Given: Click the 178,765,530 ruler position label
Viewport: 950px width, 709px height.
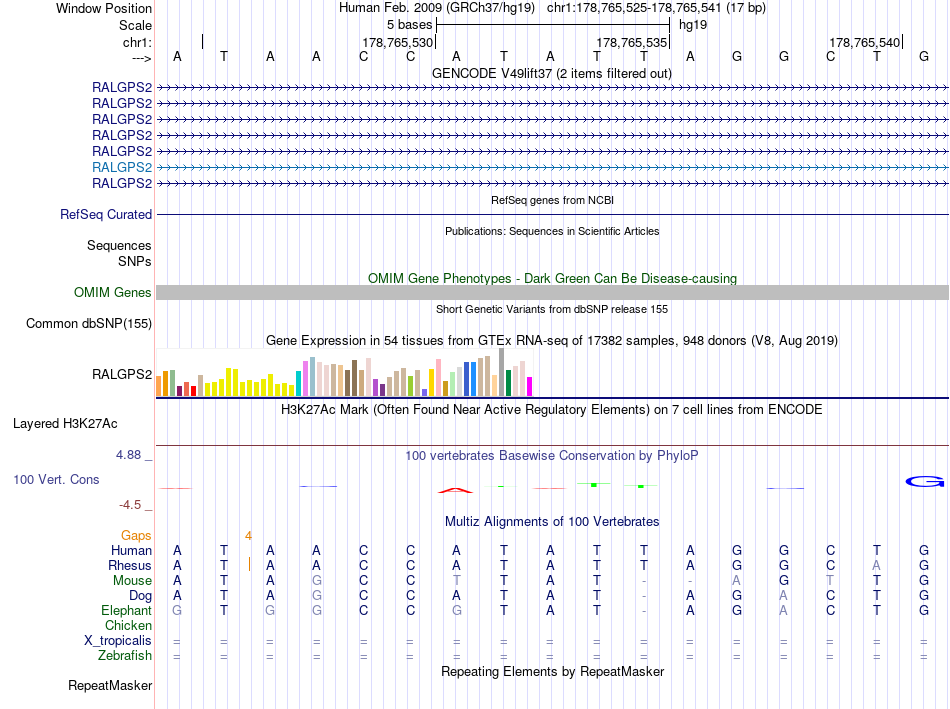Looking at the screenshot, I should (x=397, y=42).
